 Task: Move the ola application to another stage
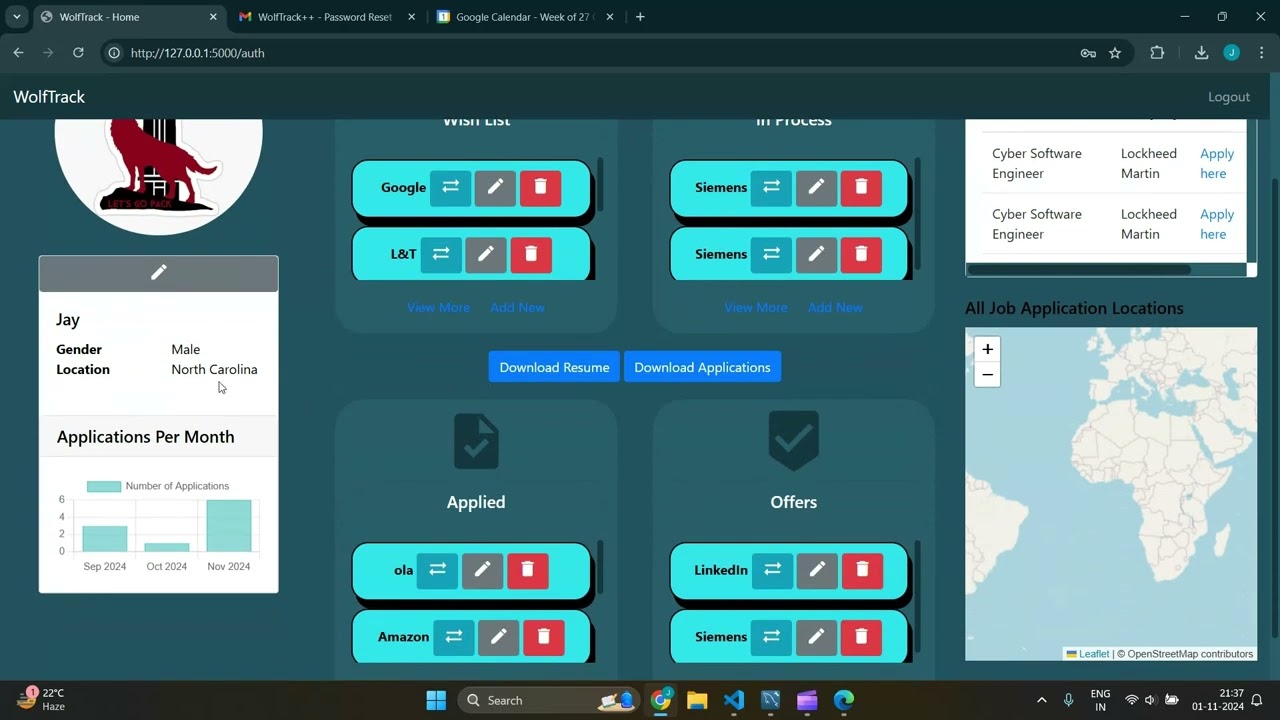click(x=437, y=570)
